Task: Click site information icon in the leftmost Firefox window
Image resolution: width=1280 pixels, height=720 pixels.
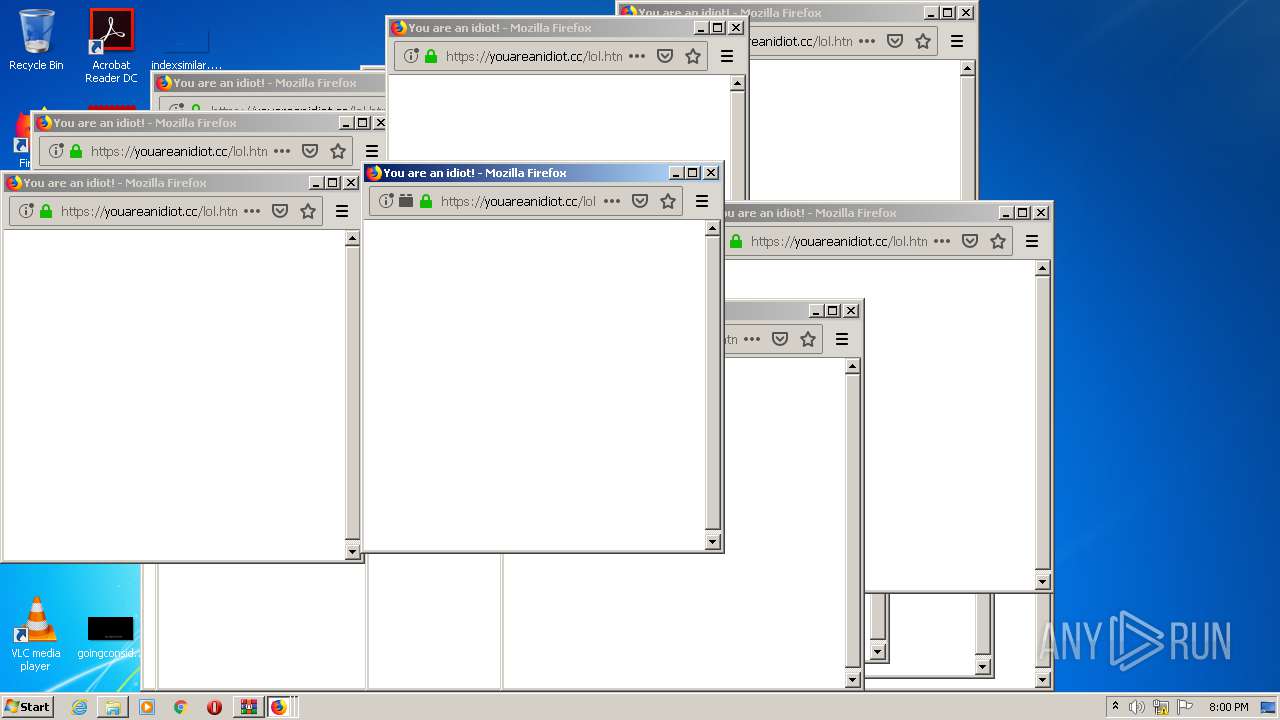Action: click(x=26, y=211)
